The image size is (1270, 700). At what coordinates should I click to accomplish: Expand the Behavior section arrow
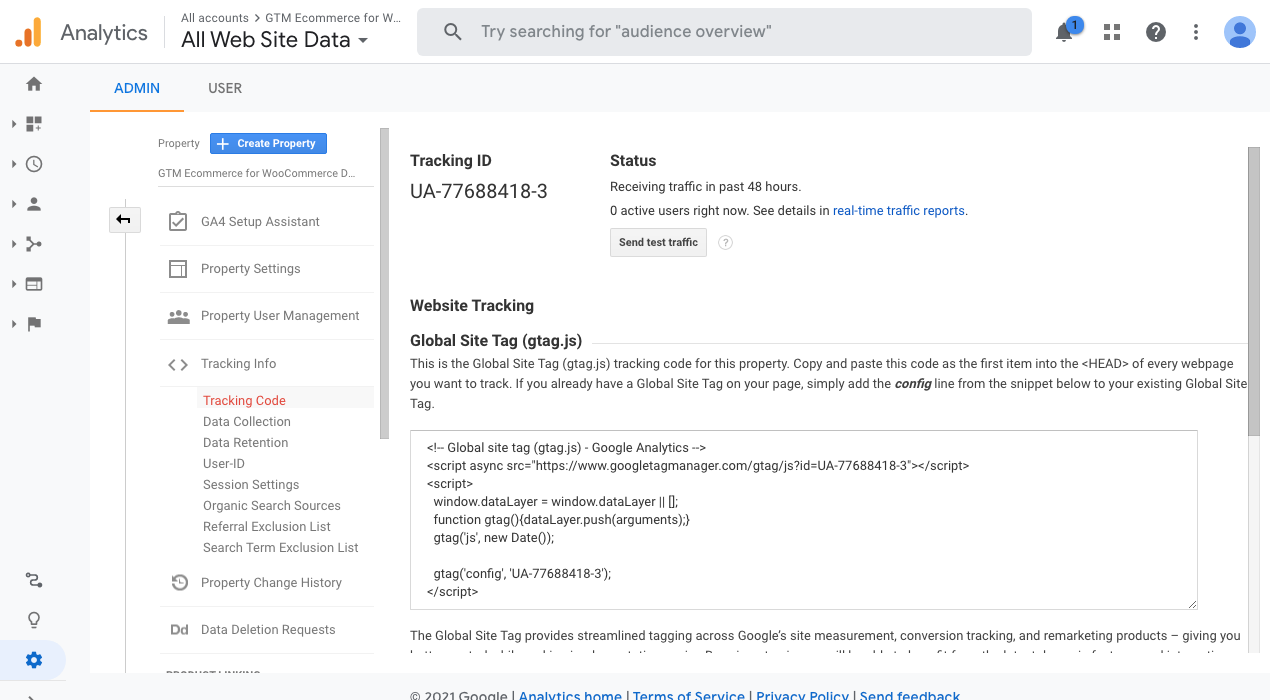[14, 284]
